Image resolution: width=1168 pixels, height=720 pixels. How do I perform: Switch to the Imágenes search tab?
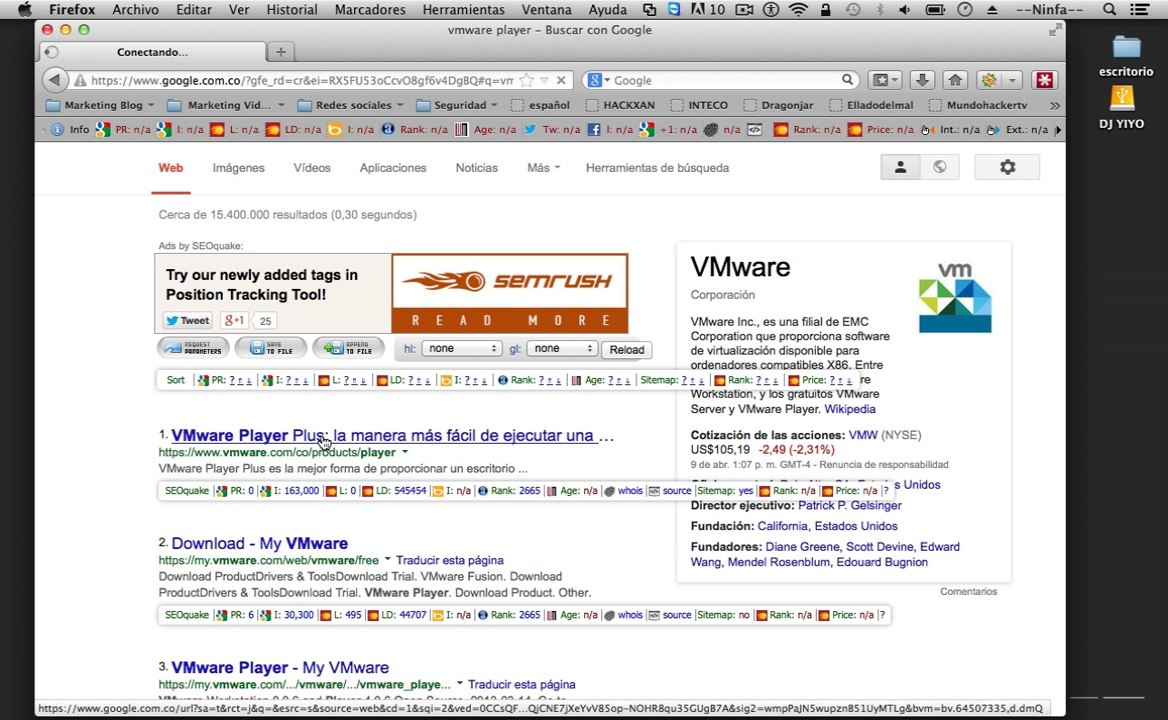click(238, 168)
